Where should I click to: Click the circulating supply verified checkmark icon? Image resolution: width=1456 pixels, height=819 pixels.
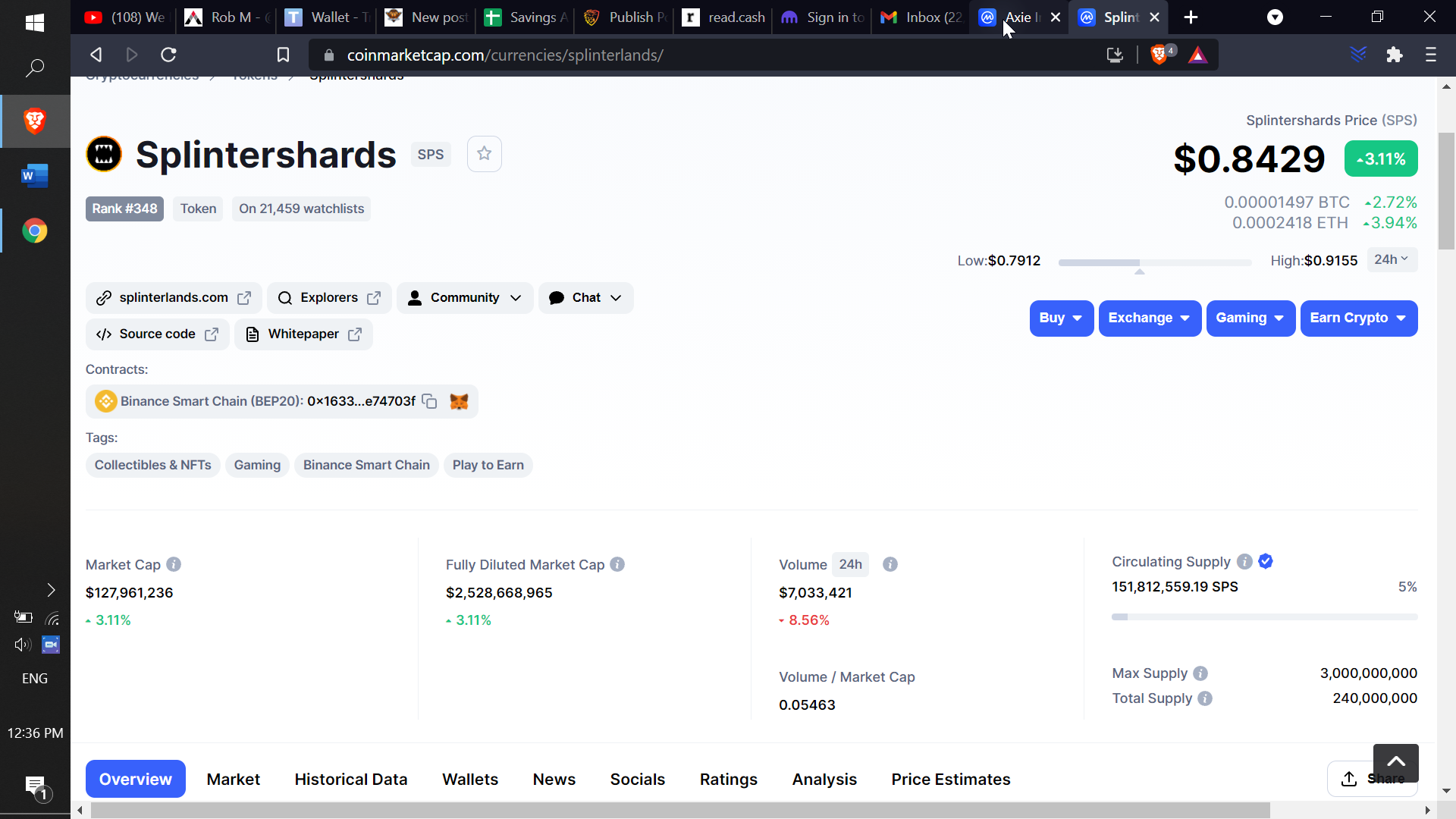(1265, 561)
